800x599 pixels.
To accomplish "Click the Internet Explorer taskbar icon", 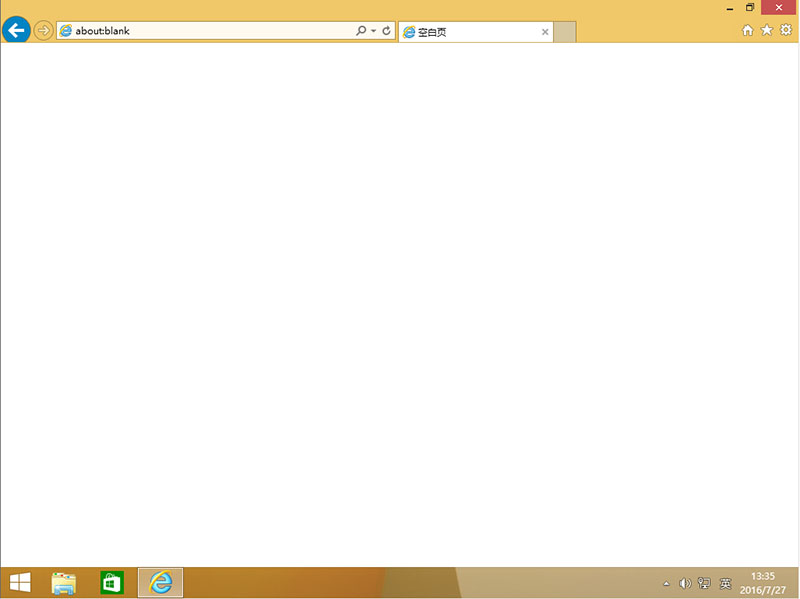I will [x=161, y=583].
